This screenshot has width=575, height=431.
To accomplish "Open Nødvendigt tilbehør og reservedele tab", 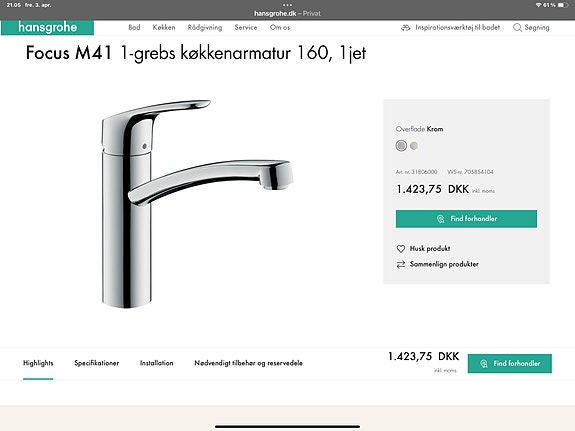I will coord(249,363).
